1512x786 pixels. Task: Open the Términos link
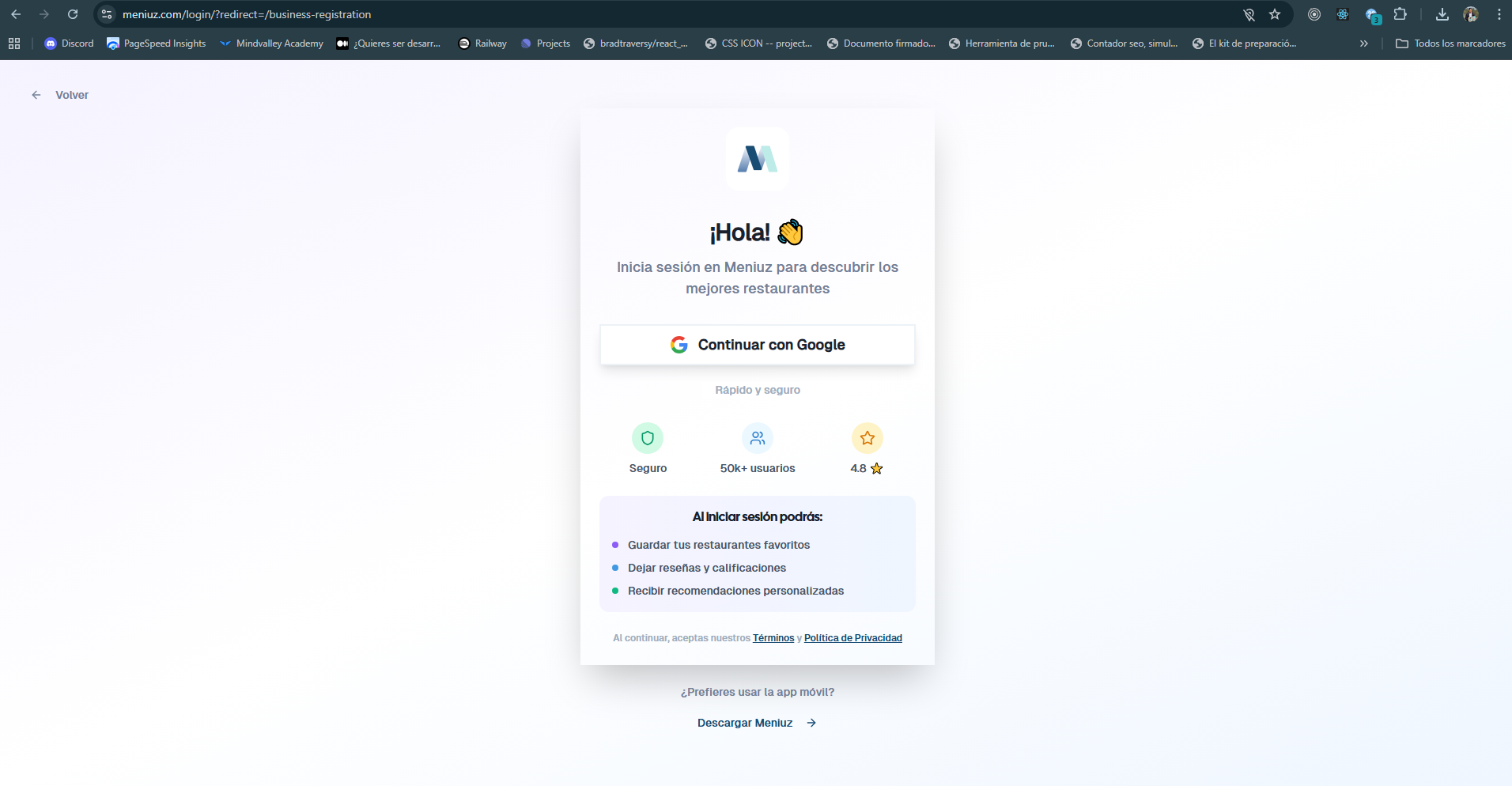point(773,637)
